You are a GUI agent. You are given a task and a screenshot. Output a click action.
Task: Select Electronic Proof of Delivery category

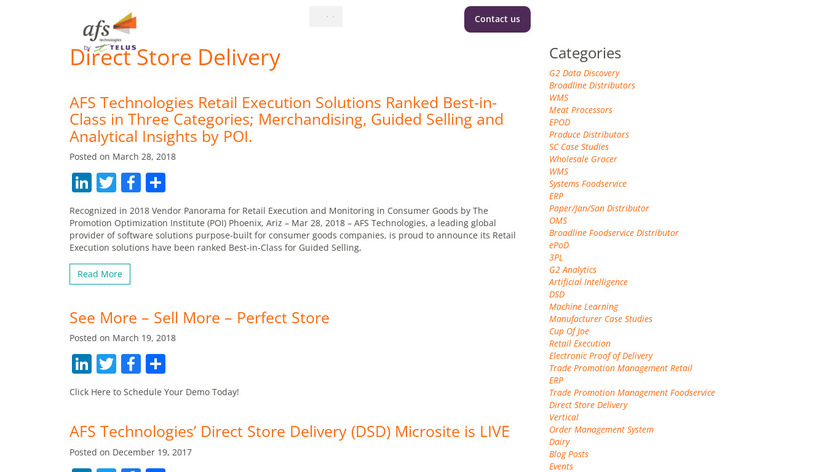tap(601, 356)
